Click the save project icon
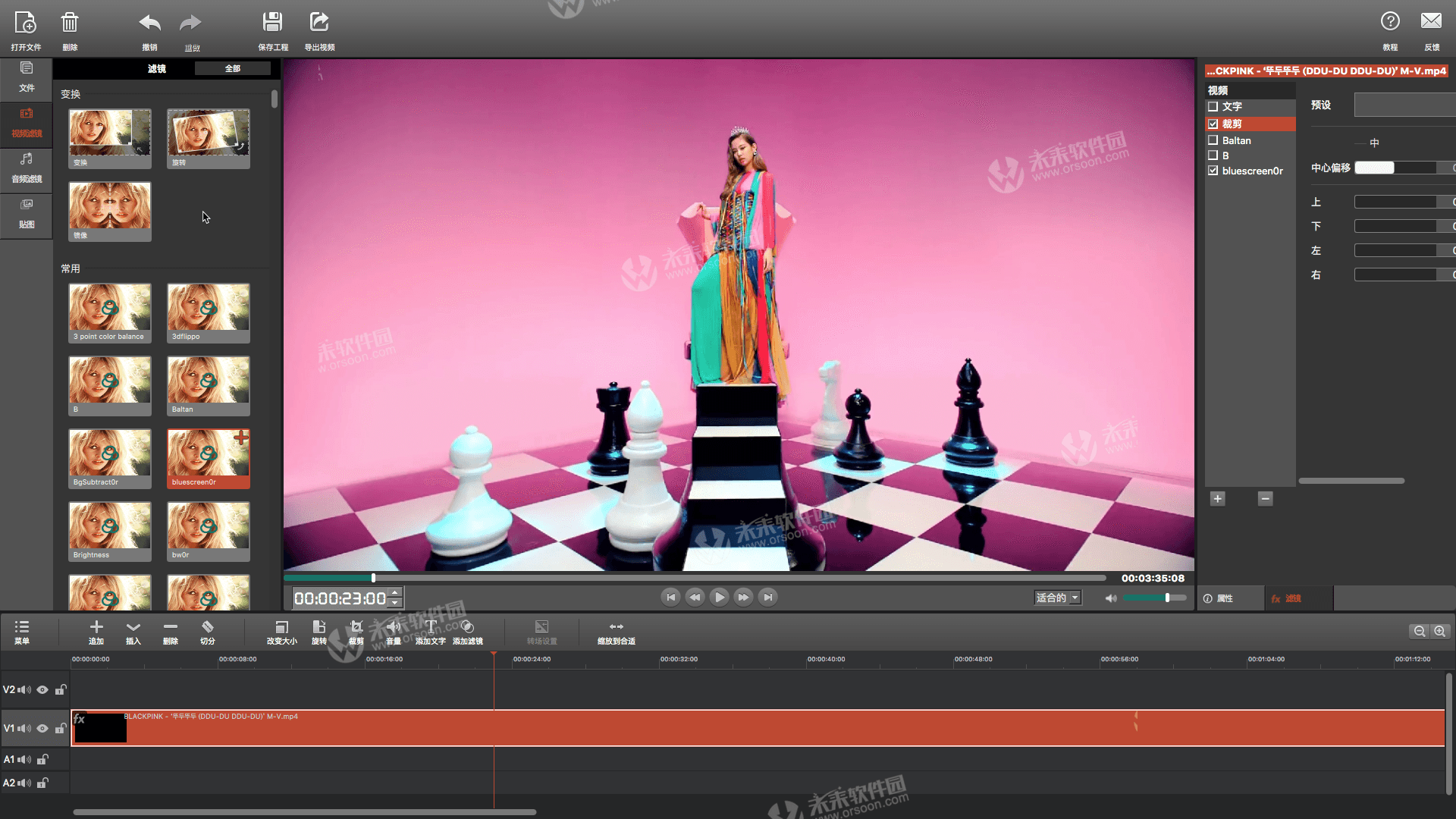Image resolution: width=1456 pixels, height=819 pixels. pos(272,22)
